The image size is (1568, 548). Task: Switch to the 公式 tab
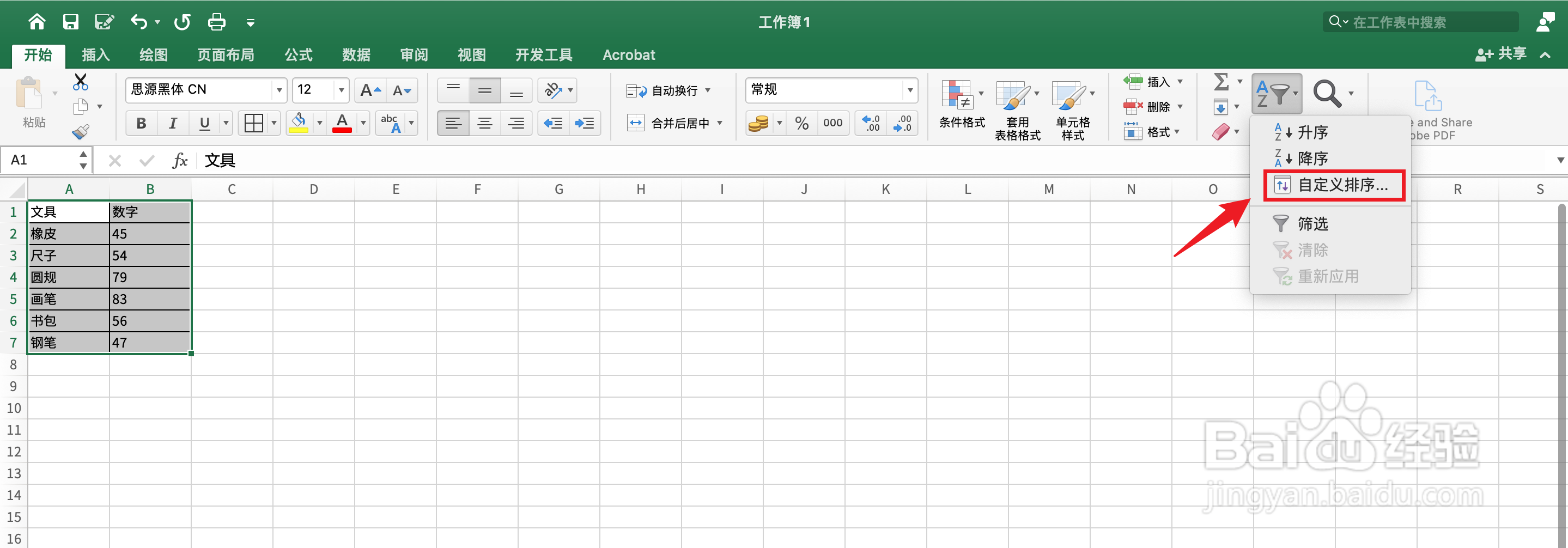[x=298, y=55]
